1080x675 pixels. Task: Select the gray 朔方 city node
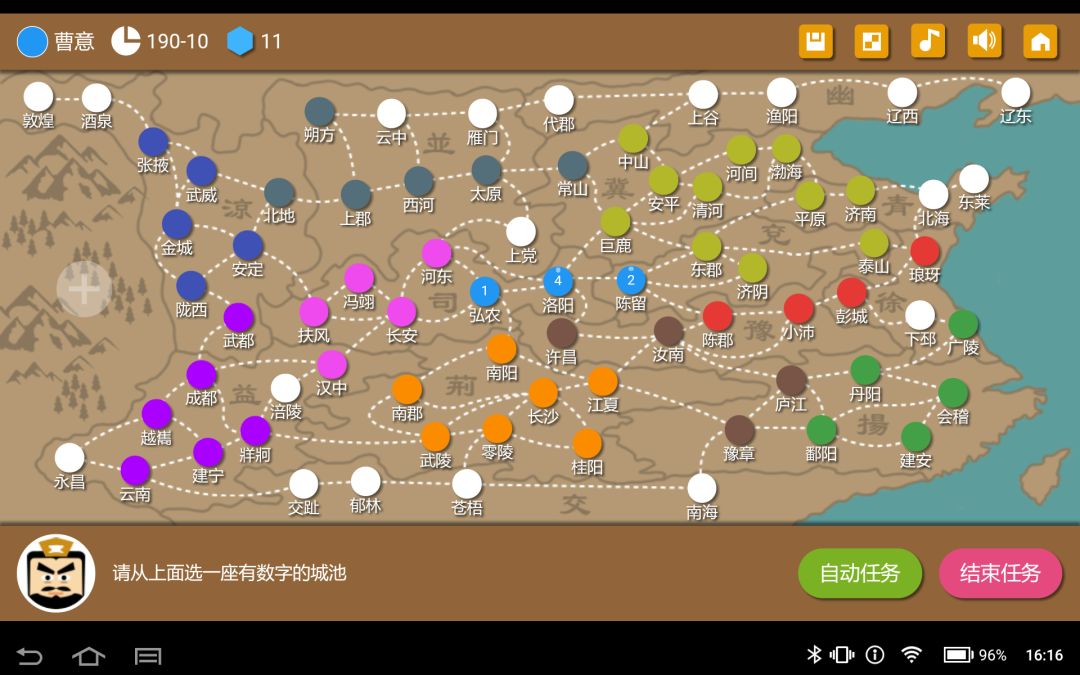[320, 112]
